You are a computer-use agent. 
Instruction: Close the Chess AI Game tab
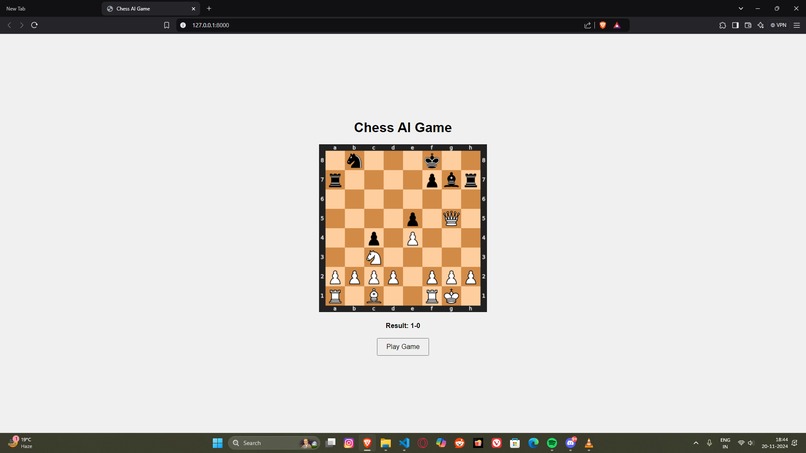[193, 9]
